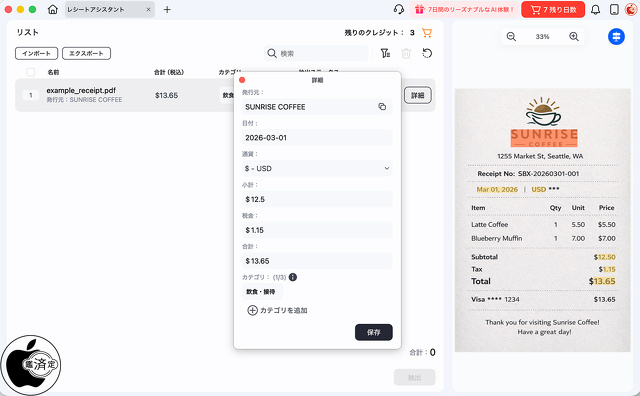Click the 合計 (税込) column header
Screen dimensions: 640x396
tap(169, 72)
